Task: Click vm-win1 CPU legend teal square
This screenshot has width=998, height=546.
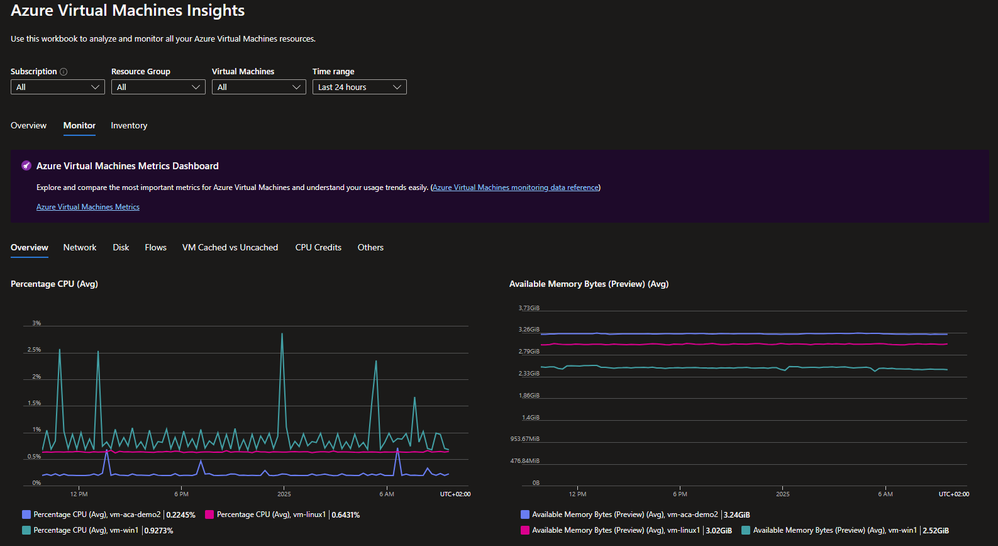Action: tap(26, 530)
